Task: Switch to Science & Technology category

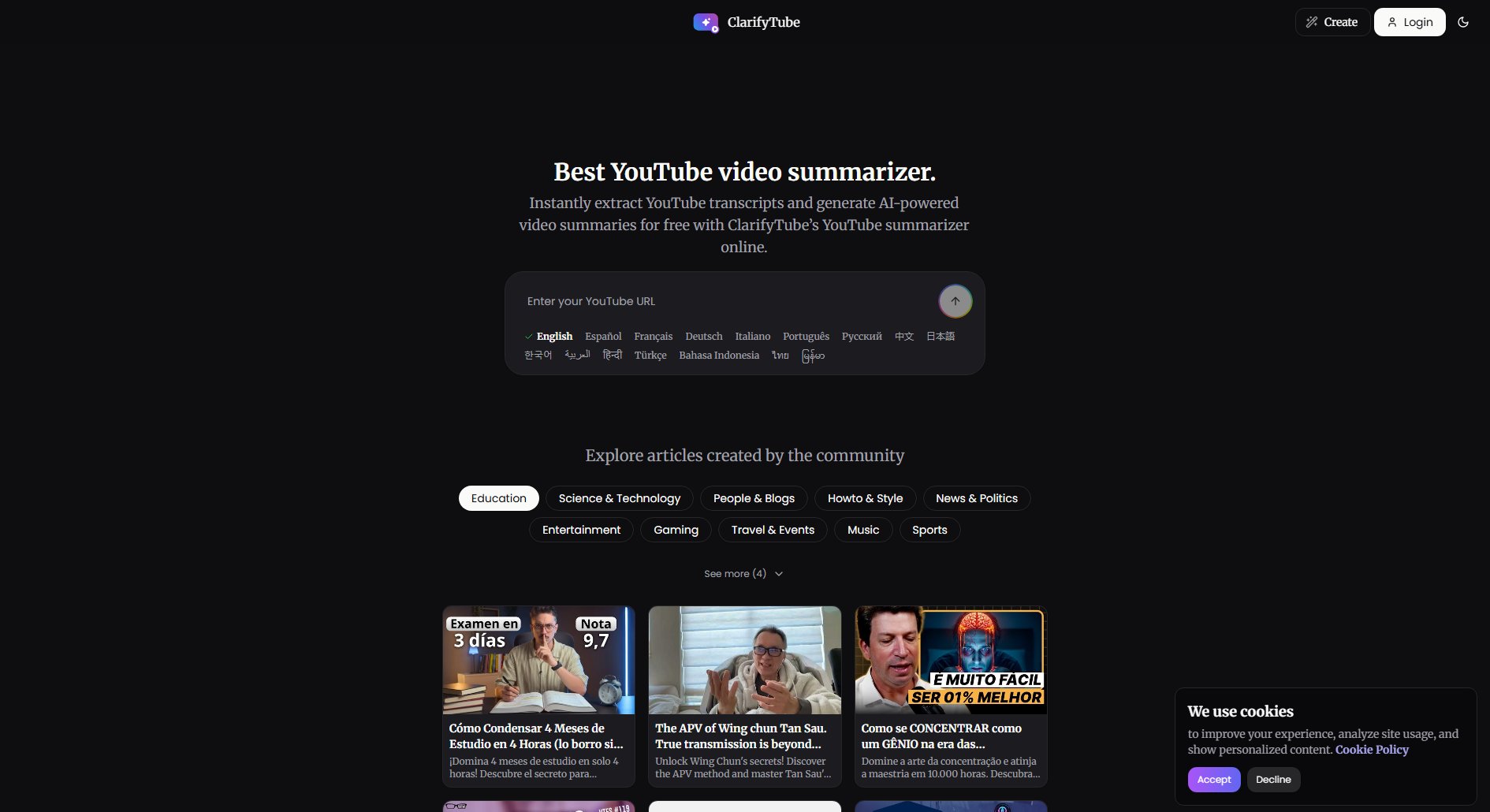Action: coord(619,498)
